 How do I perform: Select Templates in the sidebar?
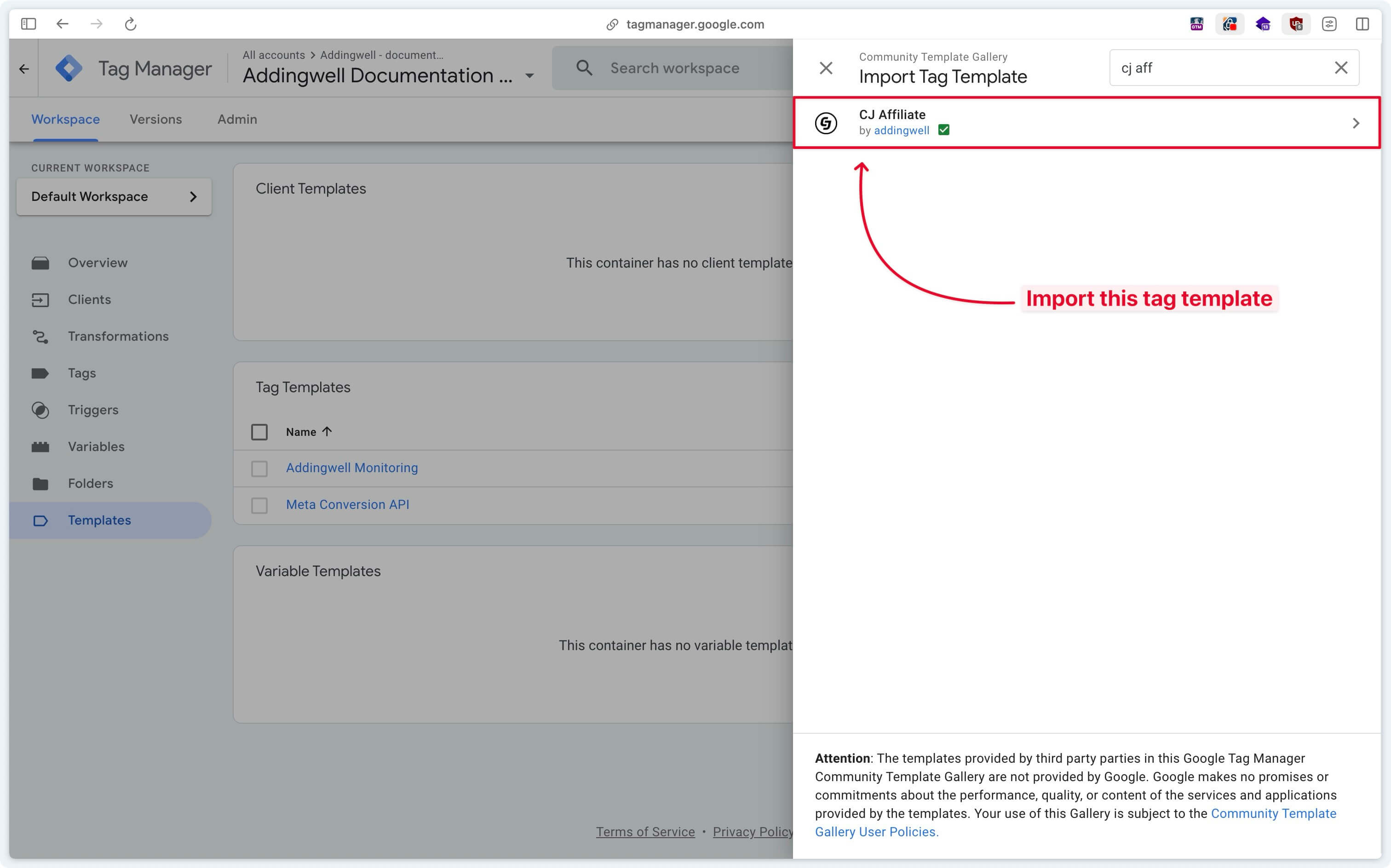pos(110,520)
